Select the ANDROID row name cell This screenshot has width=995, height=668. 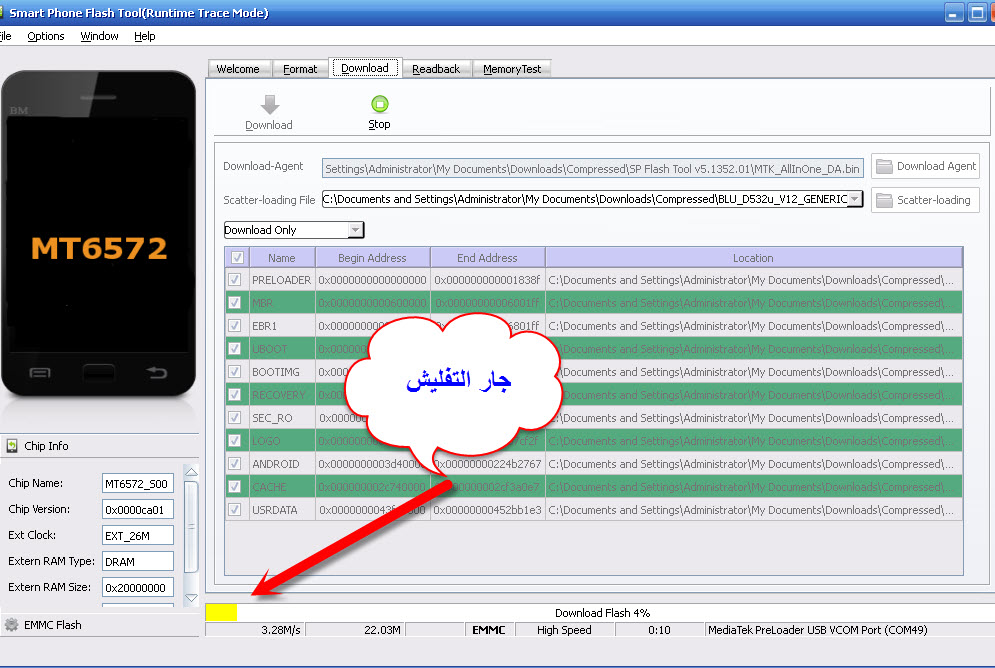[x=282, y=464]
